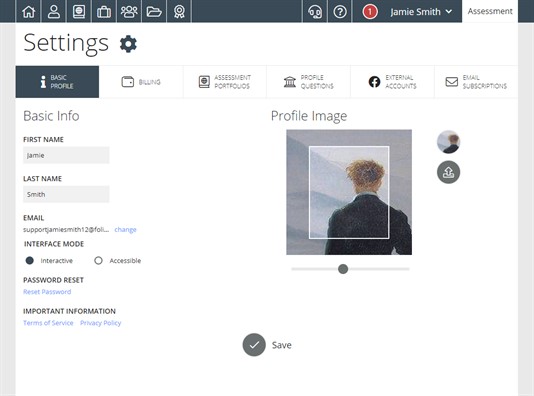Image resolution: width=534 pixels, height=396 pixels.
Task: Click the Save text label
Action: tap(282, 345)
